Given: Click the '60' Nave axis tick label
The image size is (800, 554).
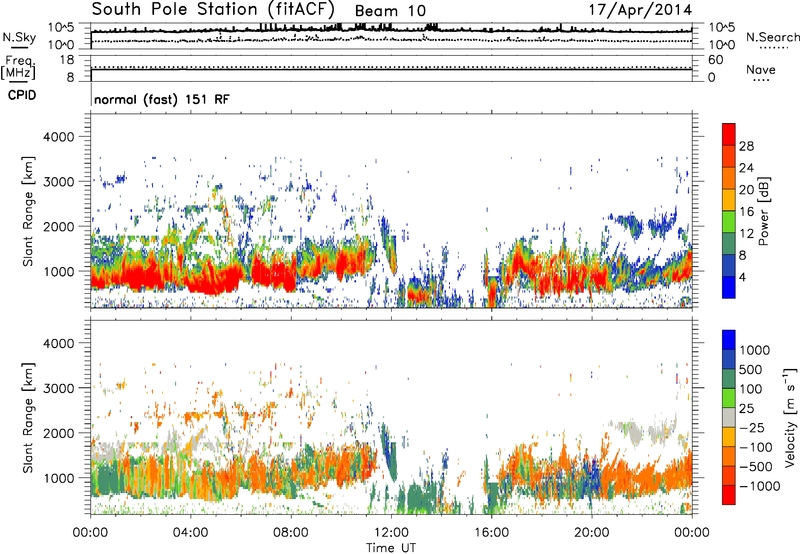Looking at the screenshot, I should point(716,60).
